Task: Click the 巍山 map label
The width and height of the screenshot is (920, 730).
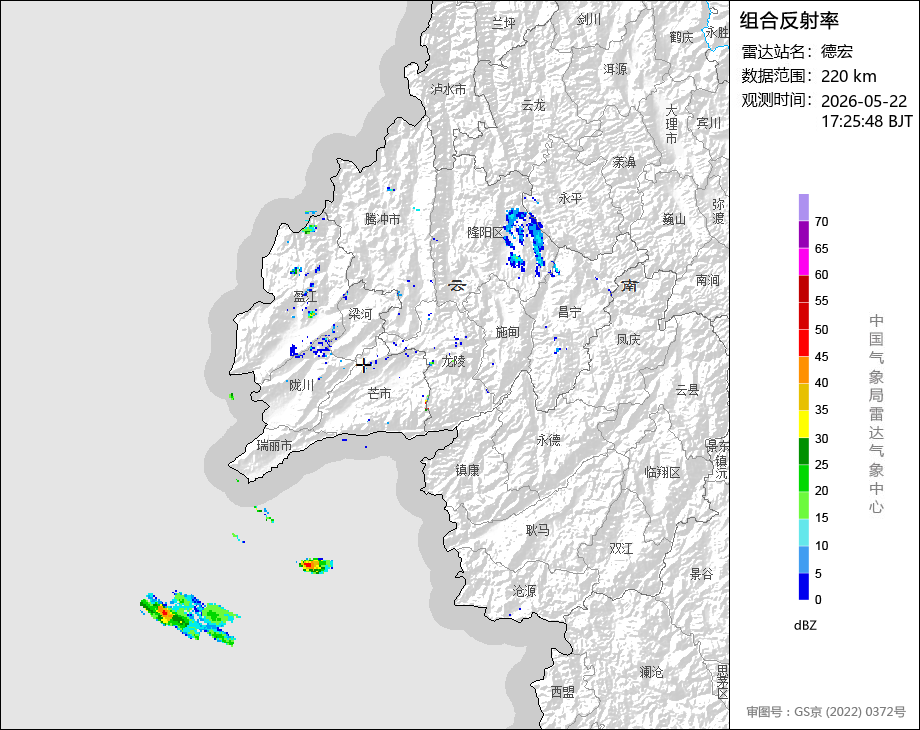Action: 674,219
